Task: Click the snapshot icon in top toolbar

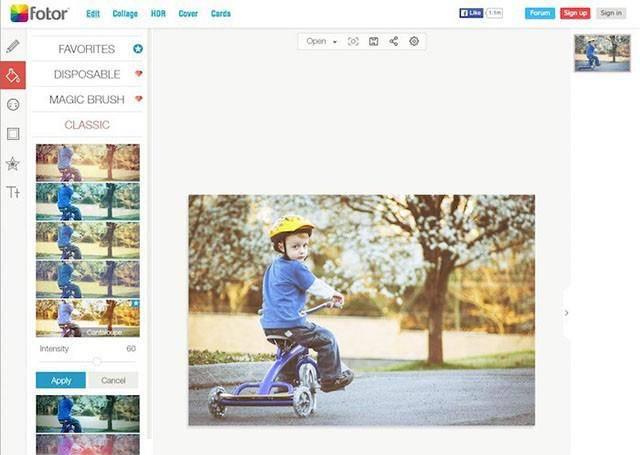Action: tap(353, 41)
